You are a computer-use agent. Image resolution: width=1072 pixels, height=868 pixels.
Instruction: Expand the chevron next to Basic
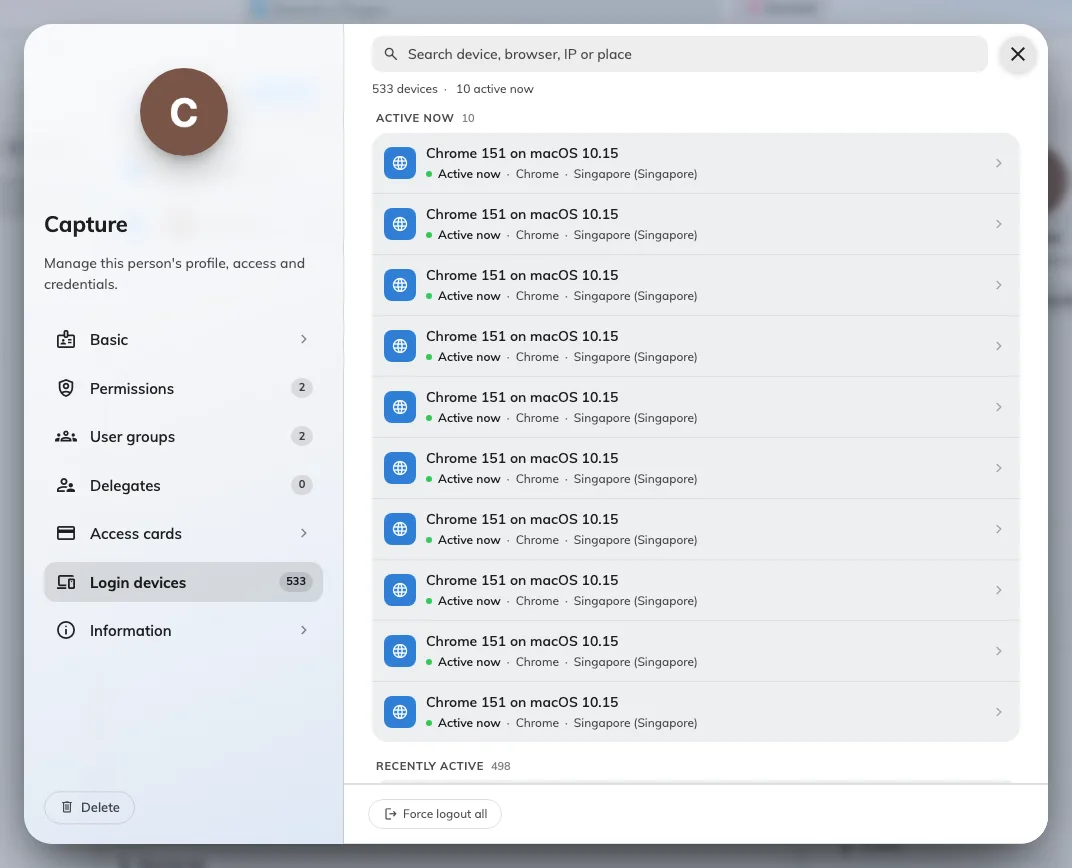tap(304, 340)
